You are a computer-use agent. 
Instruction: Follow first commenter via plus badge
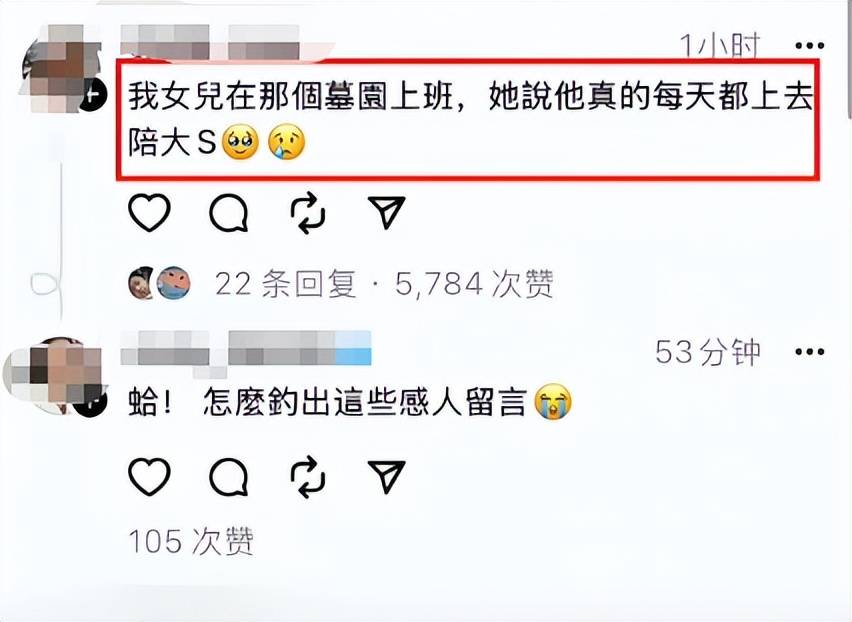click(94, 96)
